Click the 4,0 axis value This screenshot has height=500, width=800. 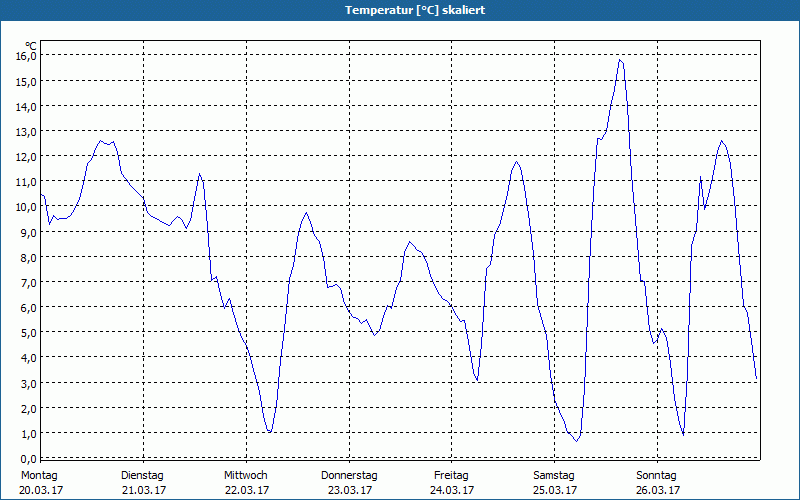pyautogui.click(x=29, y=358)
